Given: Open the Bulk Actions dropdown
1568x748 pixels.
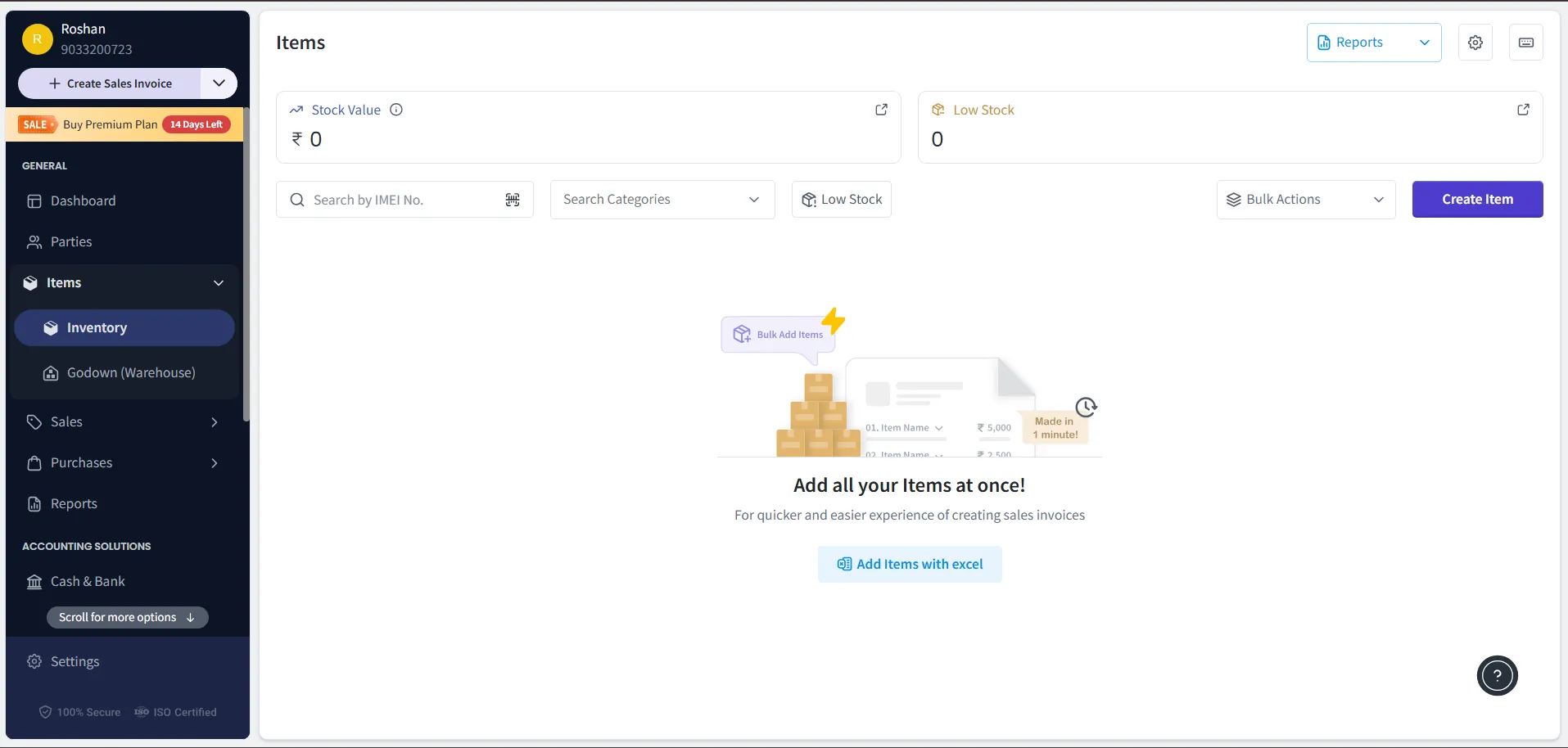Looking at the screenshot, I should pyautogui.click(x=1306, y=200).
